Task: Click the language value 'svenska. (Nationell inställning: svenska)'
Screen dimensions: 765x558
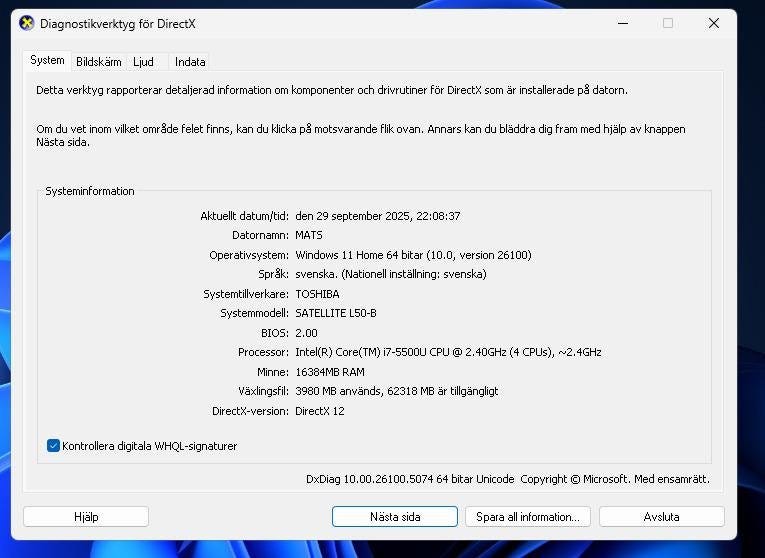Action: tap(391, 274)
